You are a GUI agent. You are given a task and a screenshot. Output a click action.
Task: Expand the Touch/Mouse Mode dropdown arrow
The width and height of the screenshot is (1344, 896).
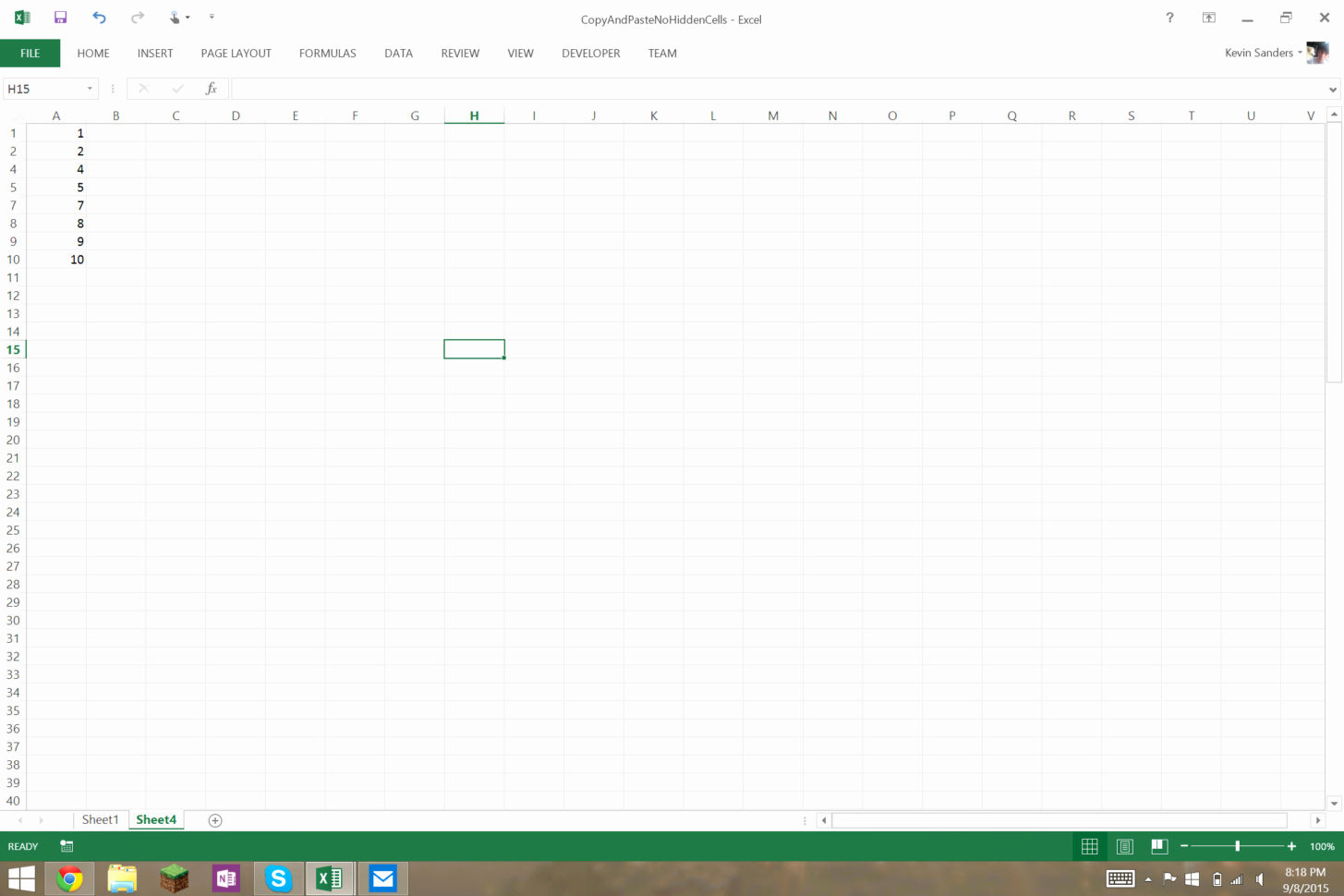coord(189,17)
